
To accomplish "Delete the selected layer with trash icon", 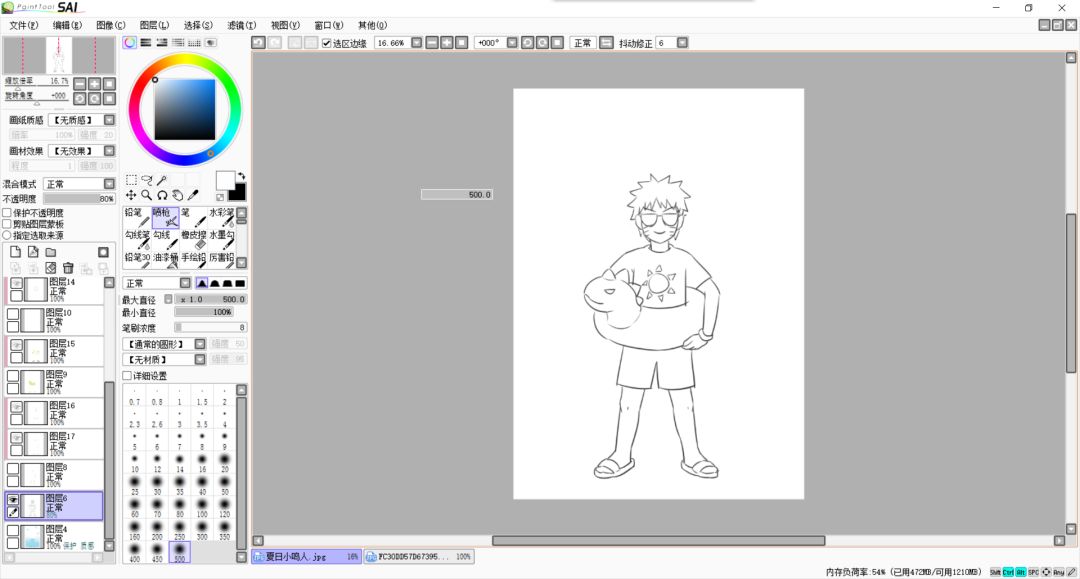I will coord(68,268).
